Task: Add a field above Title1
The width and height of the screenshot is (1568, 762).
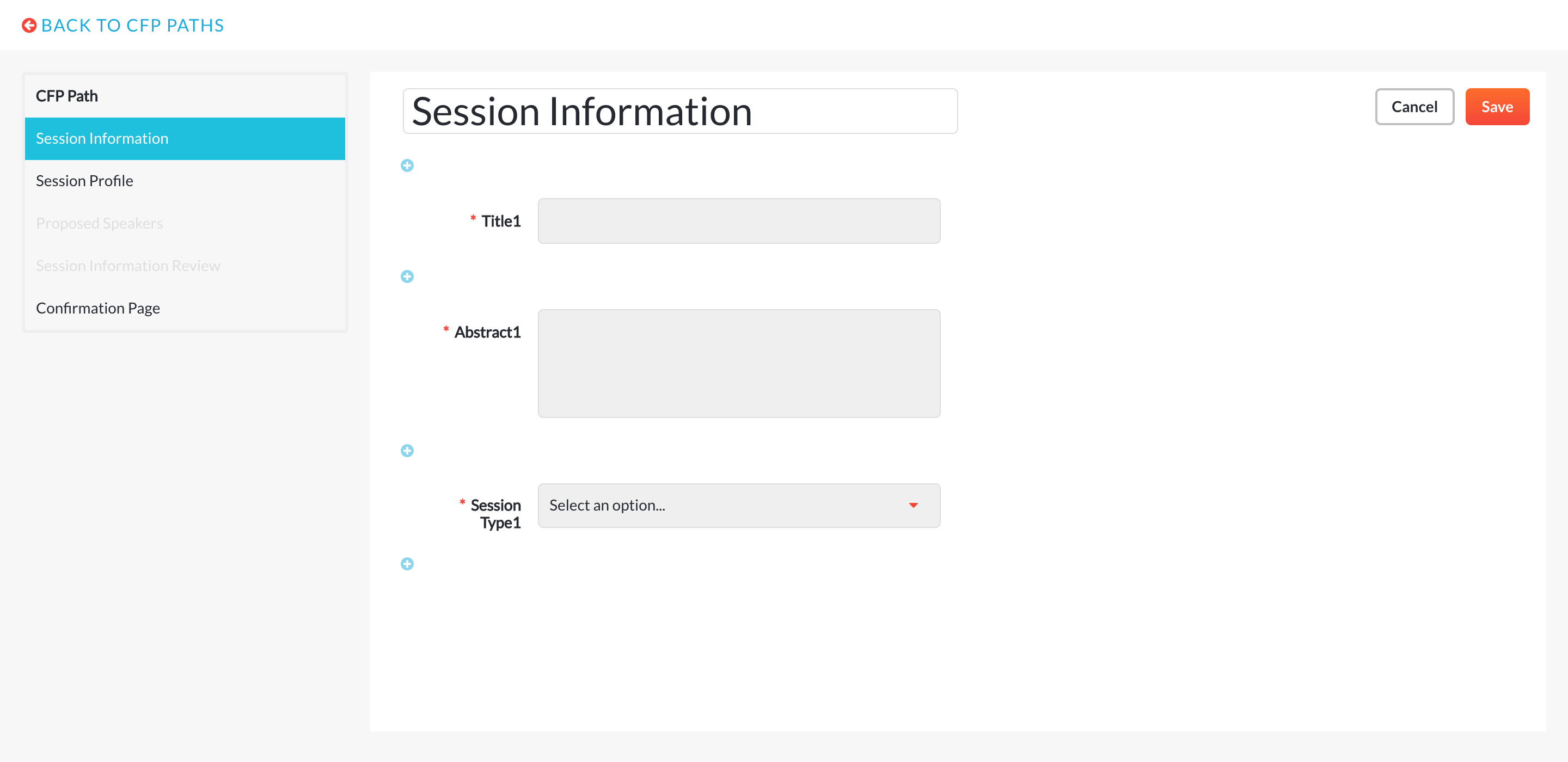Action: tap(407, 165)
